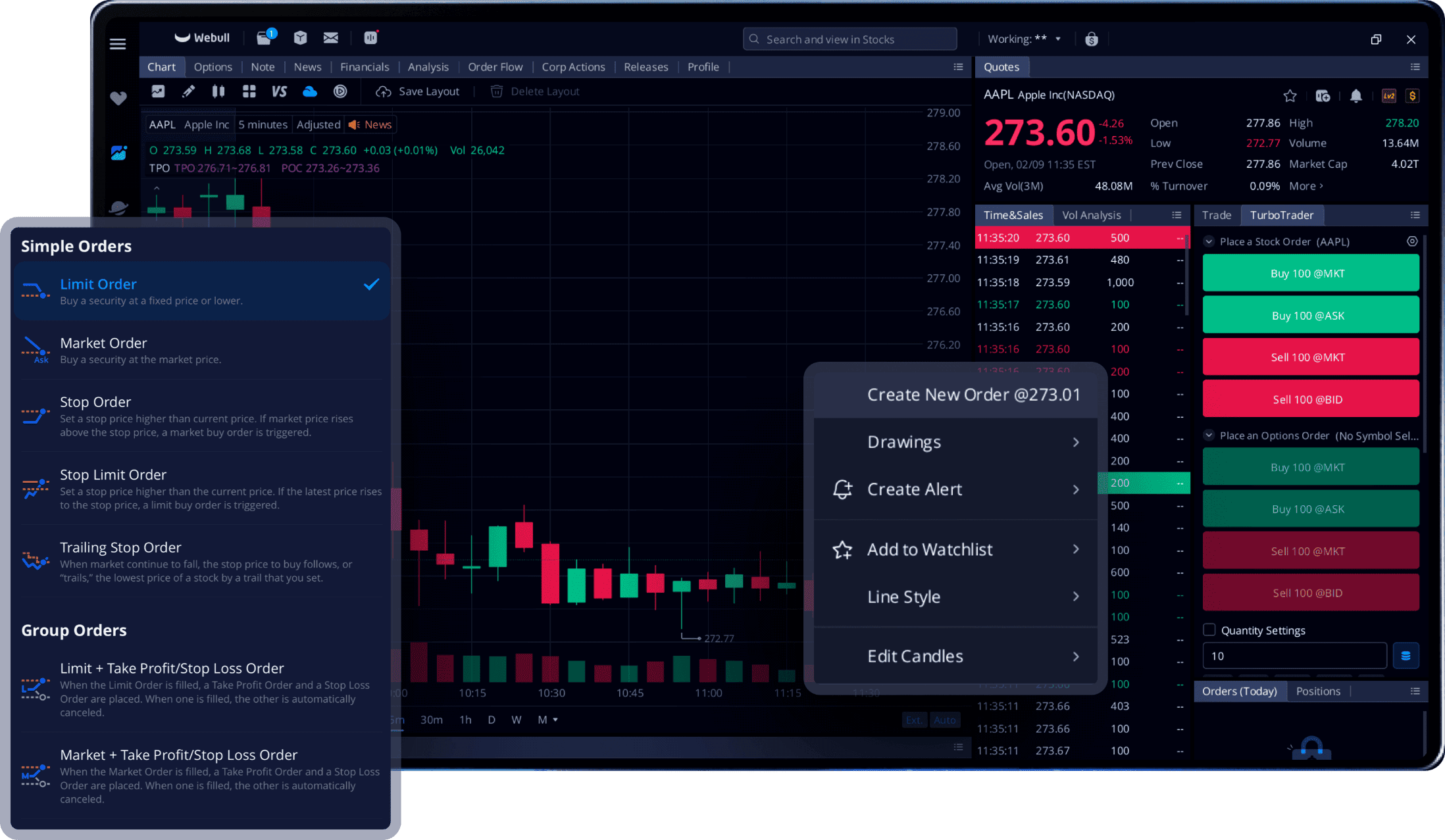Switch to the Options tab
The width and height of the screenshot is (1445, 840).
[213, 67]
